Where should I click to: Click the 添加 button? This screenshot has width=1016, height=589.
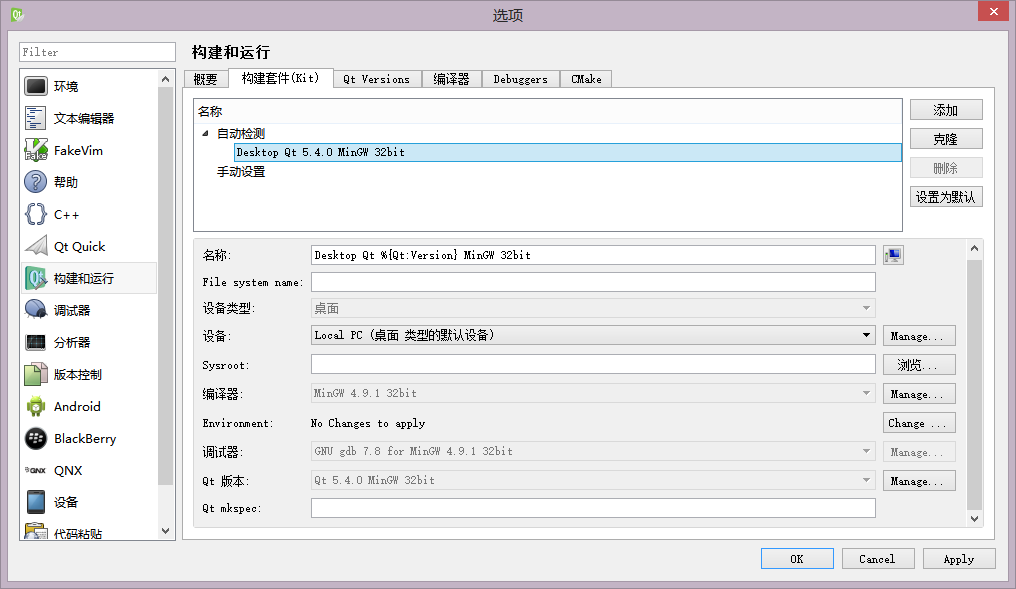coord(946,110)
